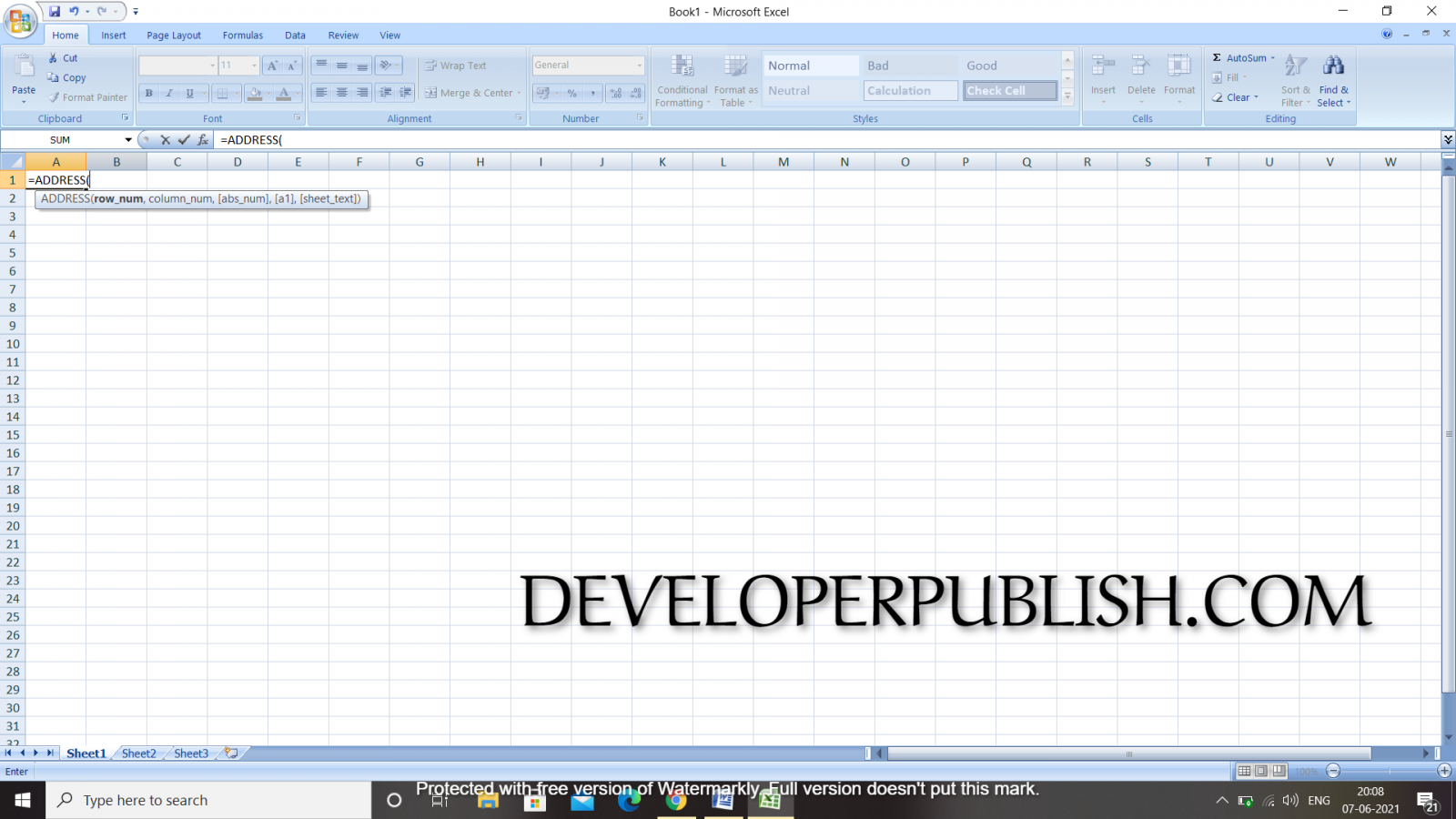Apply bold formatting to selected cell
Viewport: 1456px width, 819px height.
coord(147,92)
